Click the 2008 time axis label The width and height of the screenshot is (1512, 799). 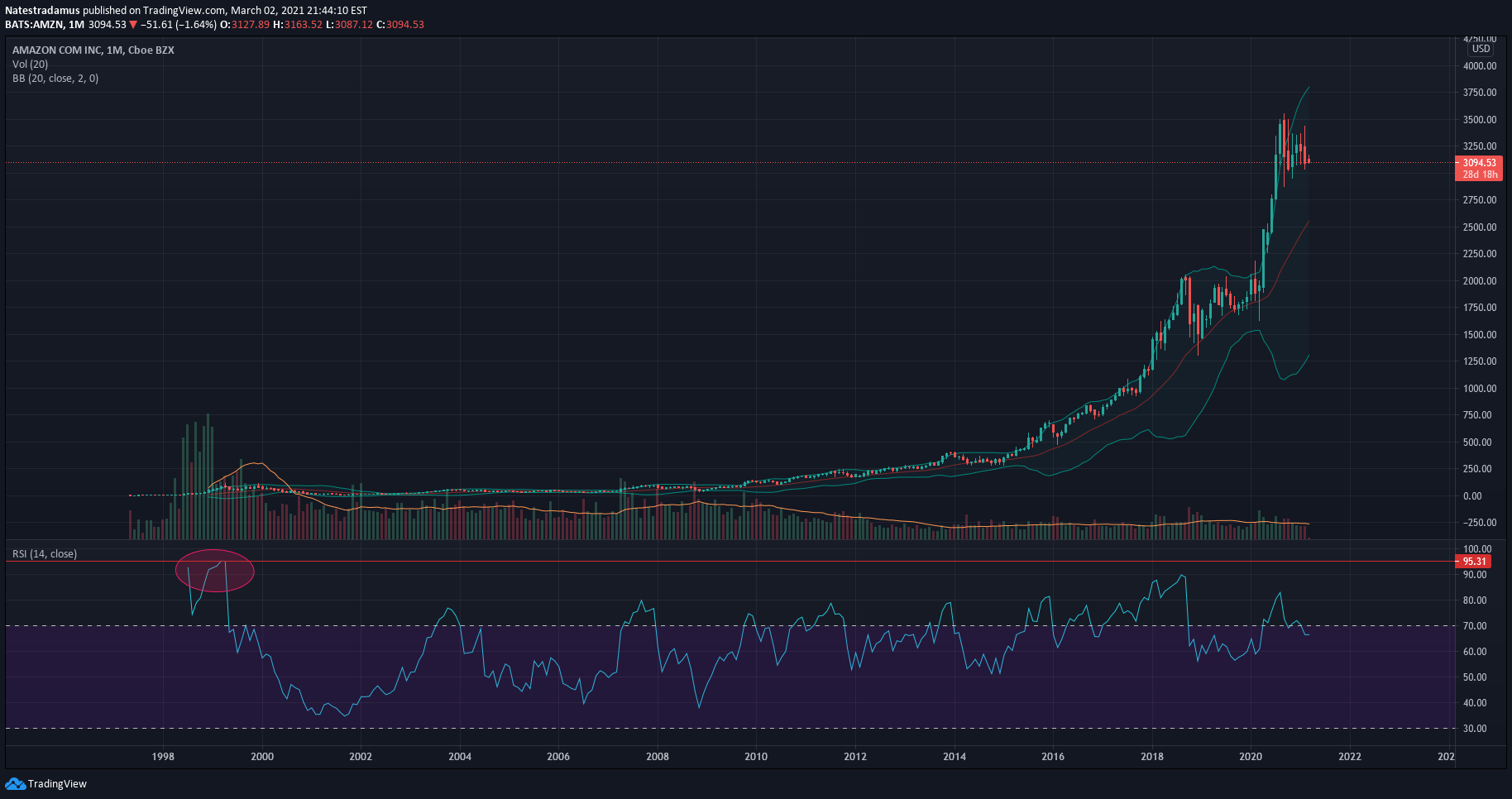(658, 757)
